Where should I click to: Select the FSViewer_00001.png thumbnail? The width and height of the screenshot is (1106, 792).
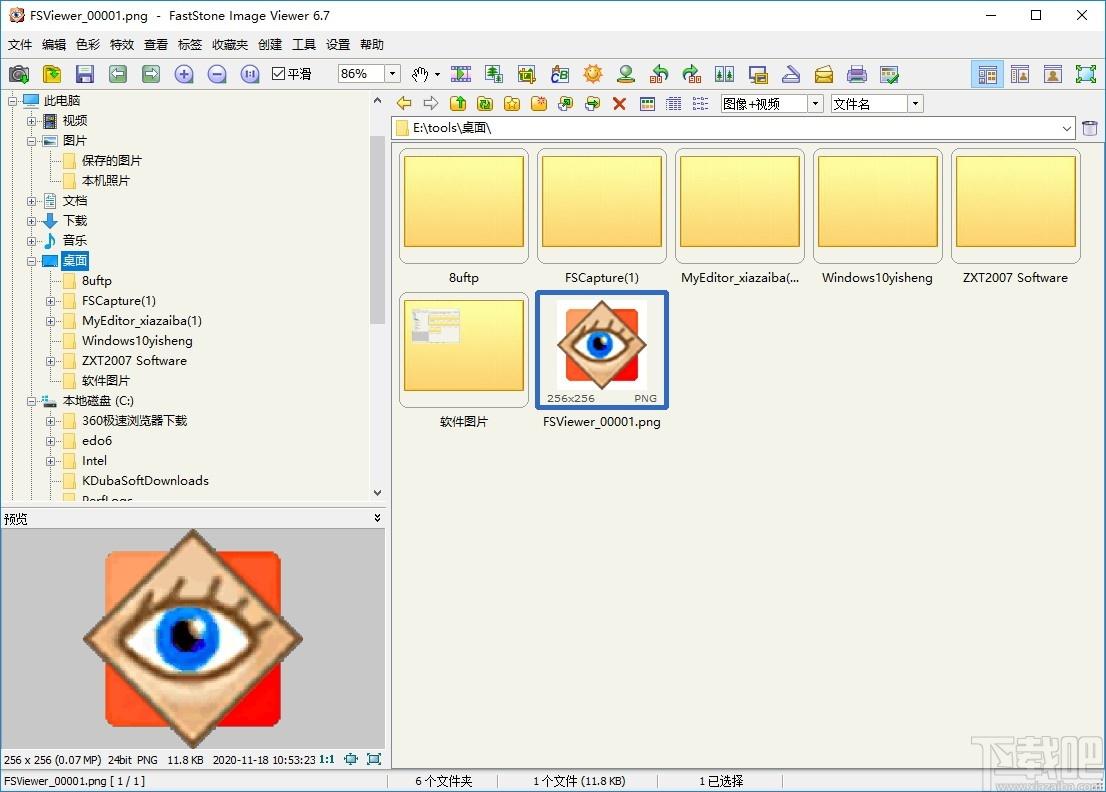pyautogui.click(x=602, y=351)
